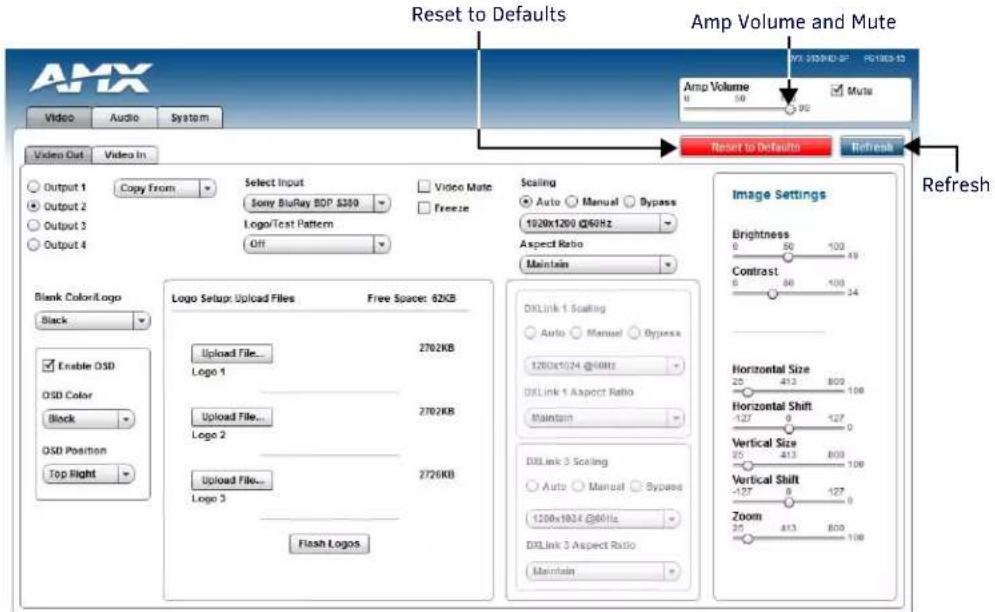Open DXLink 3 Aspect Ratio dropdown

click(603, 571)
